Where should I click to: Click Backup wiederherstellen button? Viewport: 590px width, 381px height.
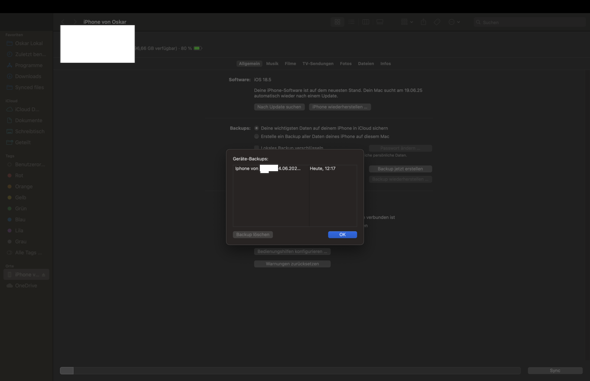pyautogui.click(x=400, y=179)
